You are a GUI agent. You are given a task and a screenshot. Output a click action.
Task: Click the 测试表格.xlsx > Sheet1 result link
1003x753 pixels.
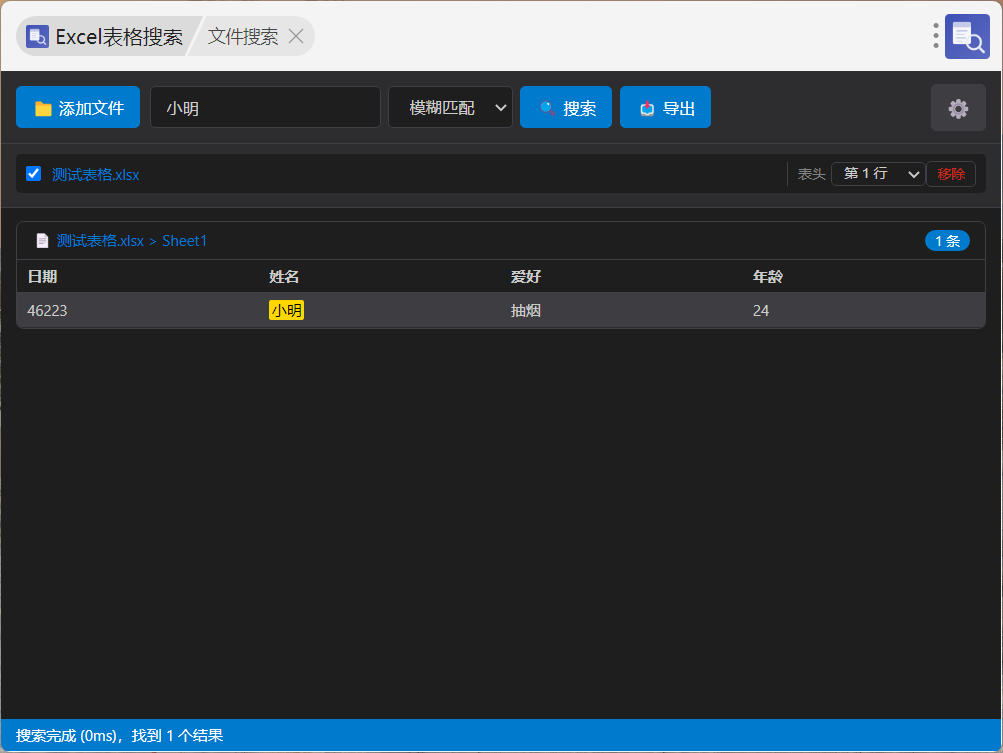click(x=132, y=241)
